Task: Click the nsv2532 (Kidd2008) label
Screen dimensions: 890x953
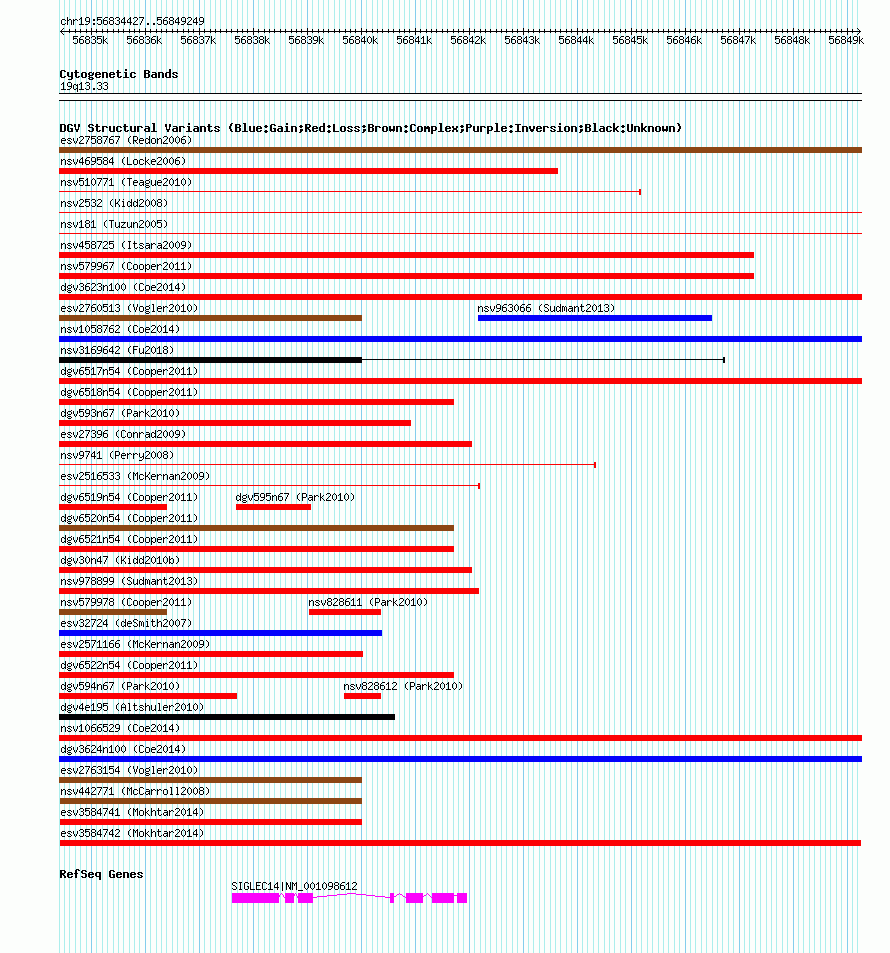Action: [x=114, y=203]
